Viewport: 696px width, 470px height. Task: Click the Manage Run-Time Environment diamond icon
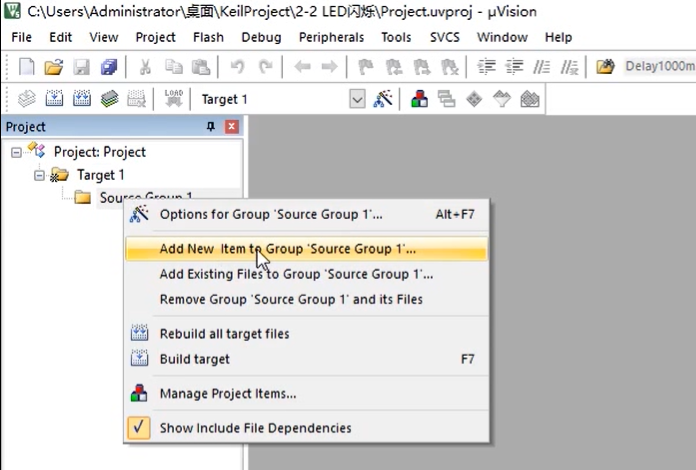coord(474,99)
